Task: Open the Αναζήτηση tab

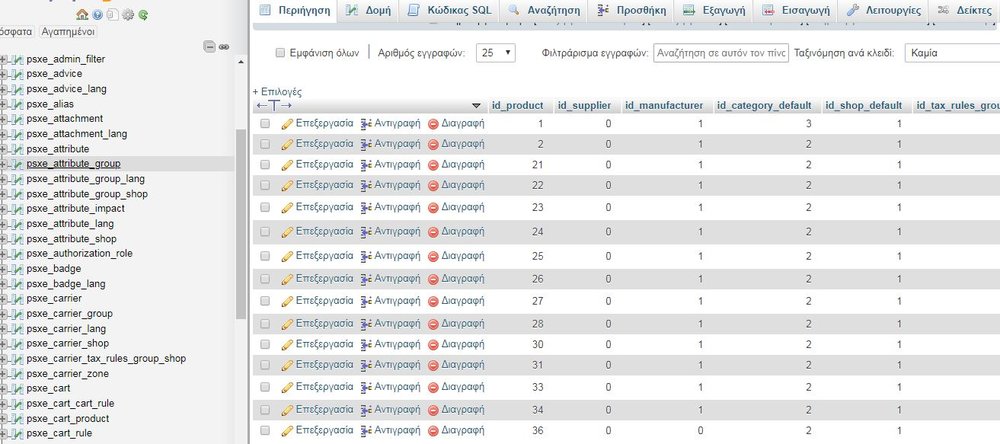Action: [544, 10]
